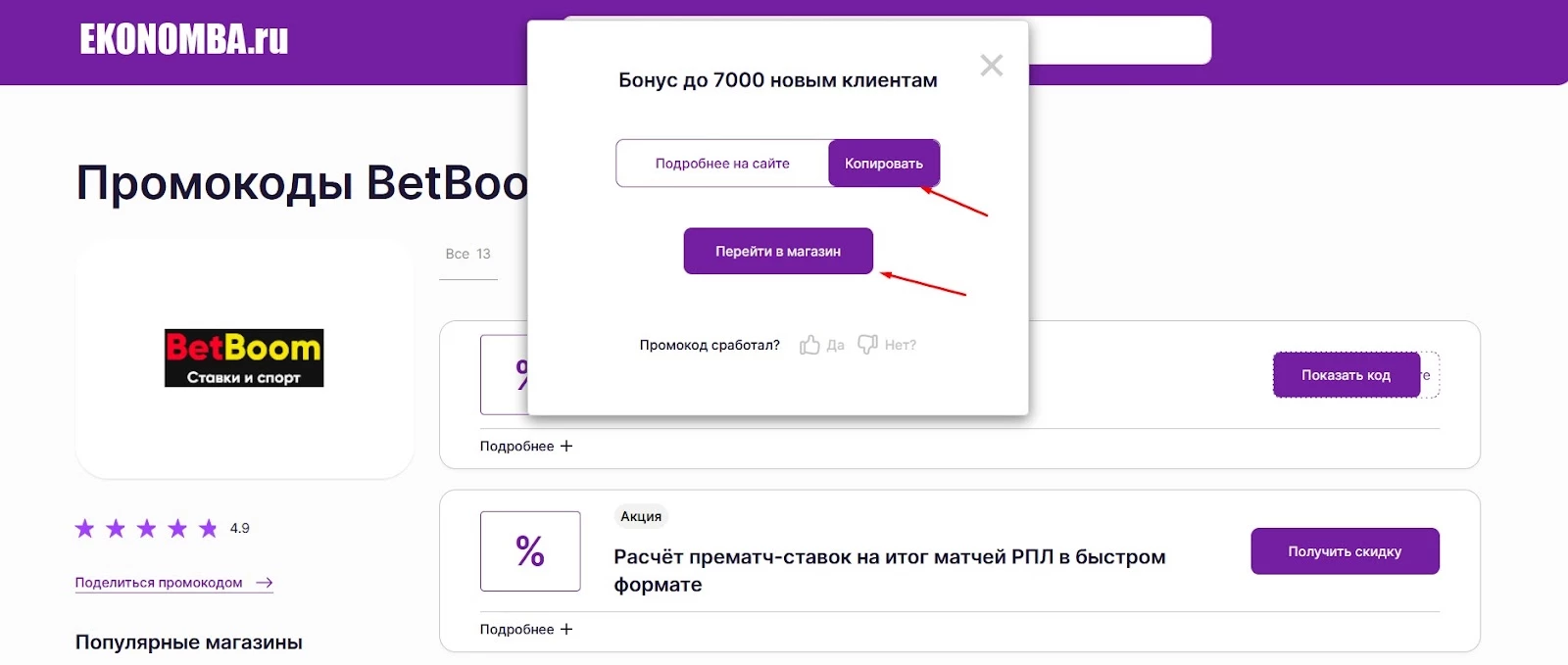The height and width of the screenshot is (665, 1568).
Task: Open the EKONOMBA.ru logo link
Action: [x=184, y=40]
